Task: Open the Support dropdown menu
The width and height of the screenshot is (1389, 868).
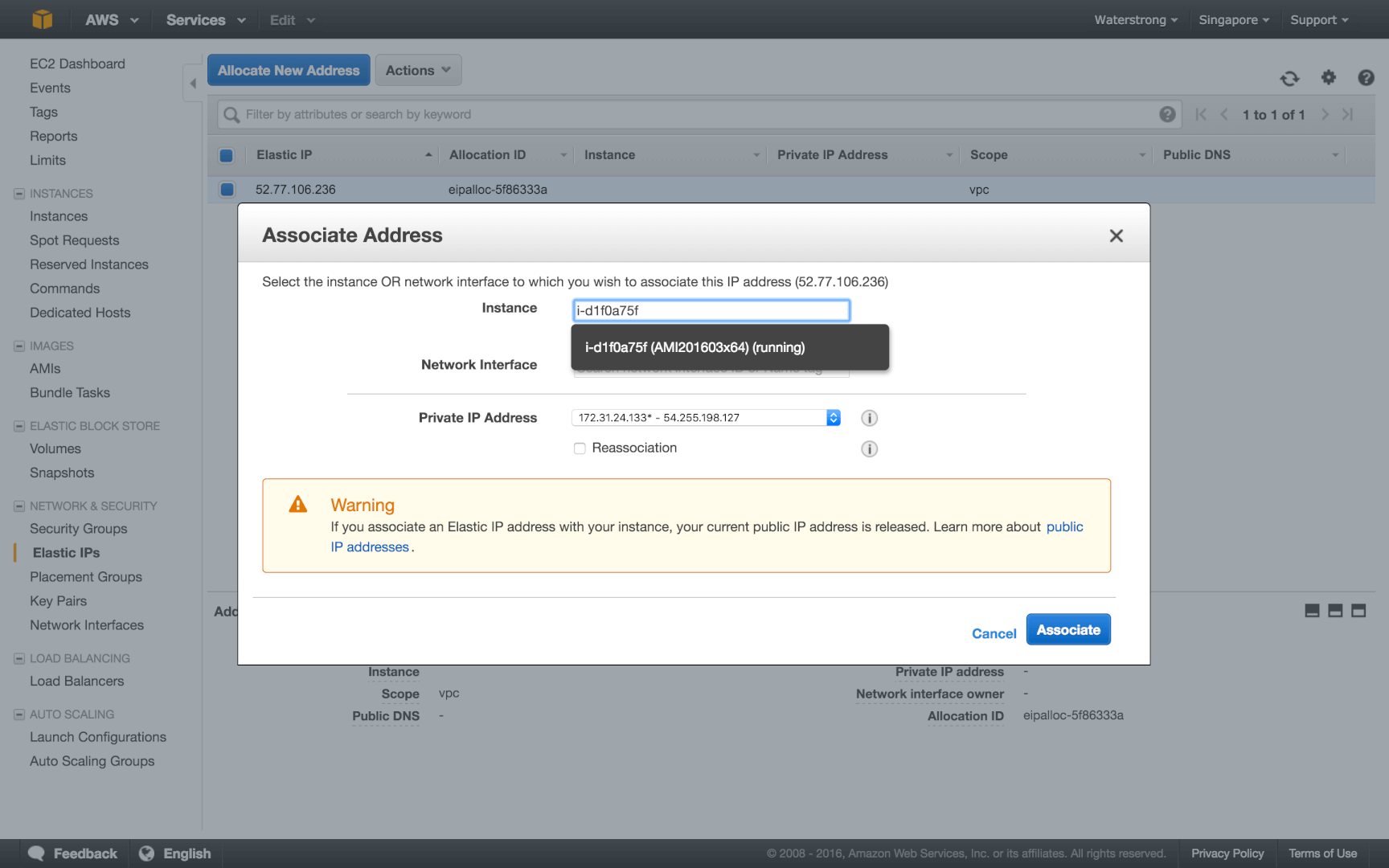Action: (1319, 20)
